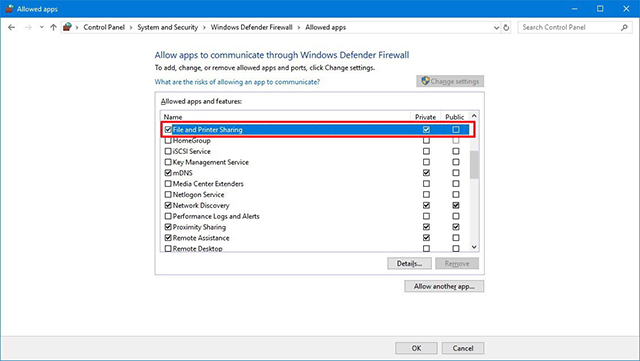Navigate up one level with up arrow

[x=53, y=27]
